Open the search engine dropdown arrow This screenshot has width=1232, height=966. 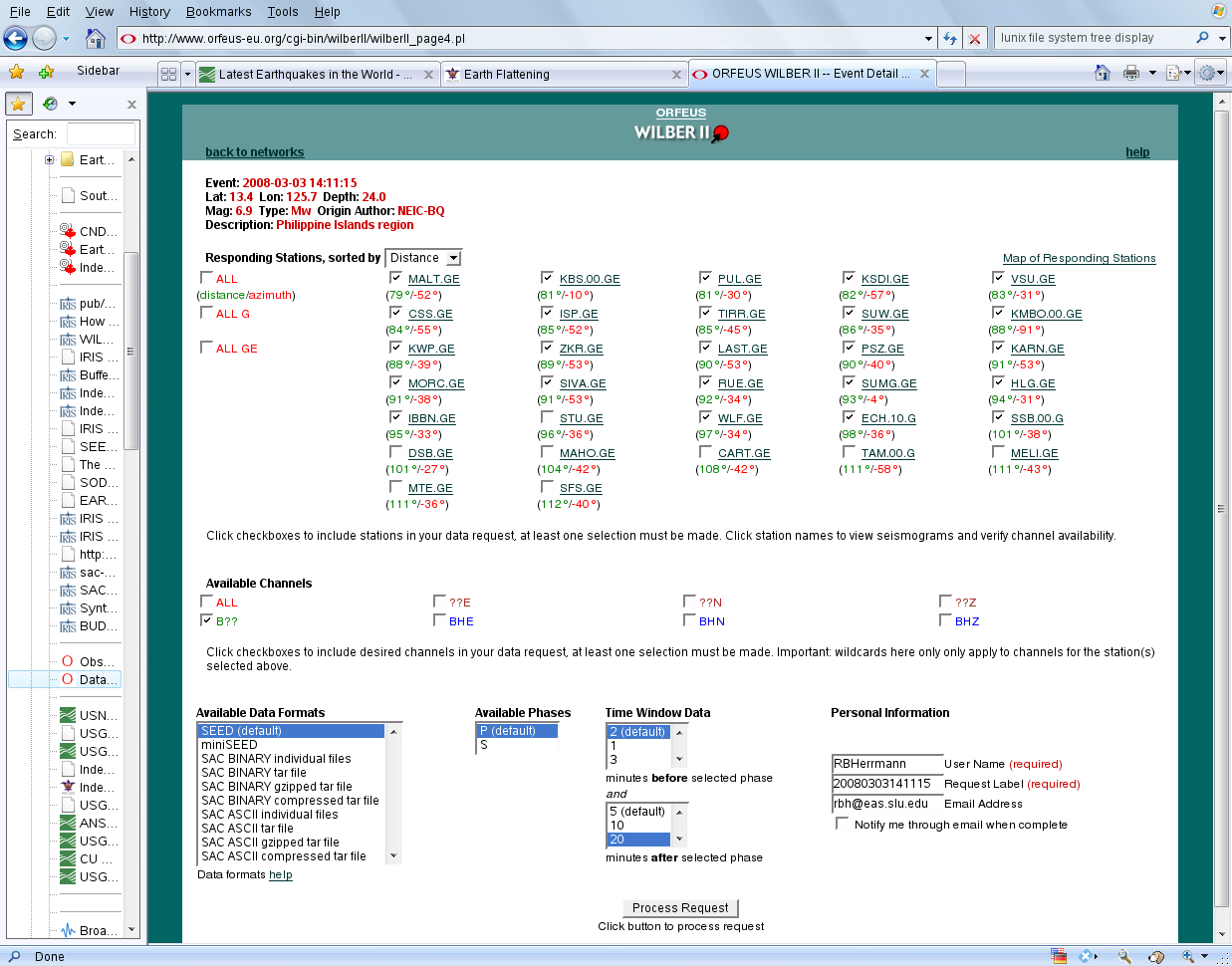1222,39
